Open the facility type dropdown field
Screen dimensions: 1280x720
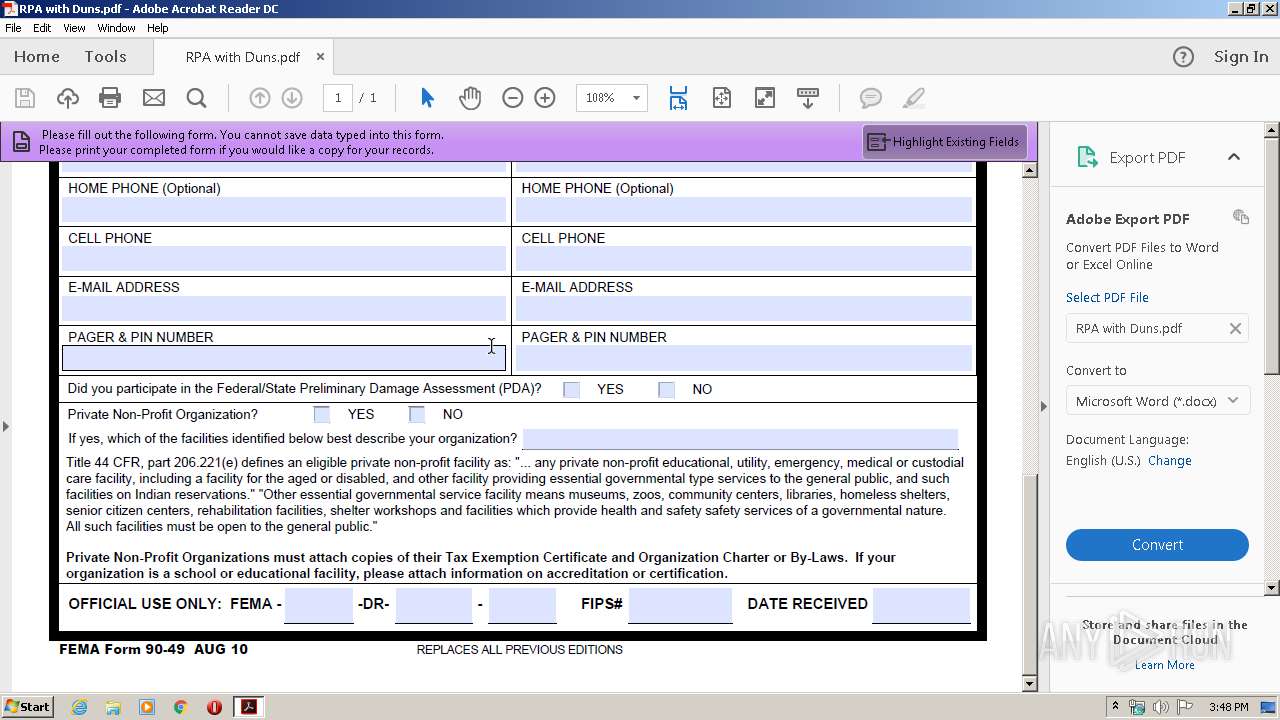click(x=740, y=439)
